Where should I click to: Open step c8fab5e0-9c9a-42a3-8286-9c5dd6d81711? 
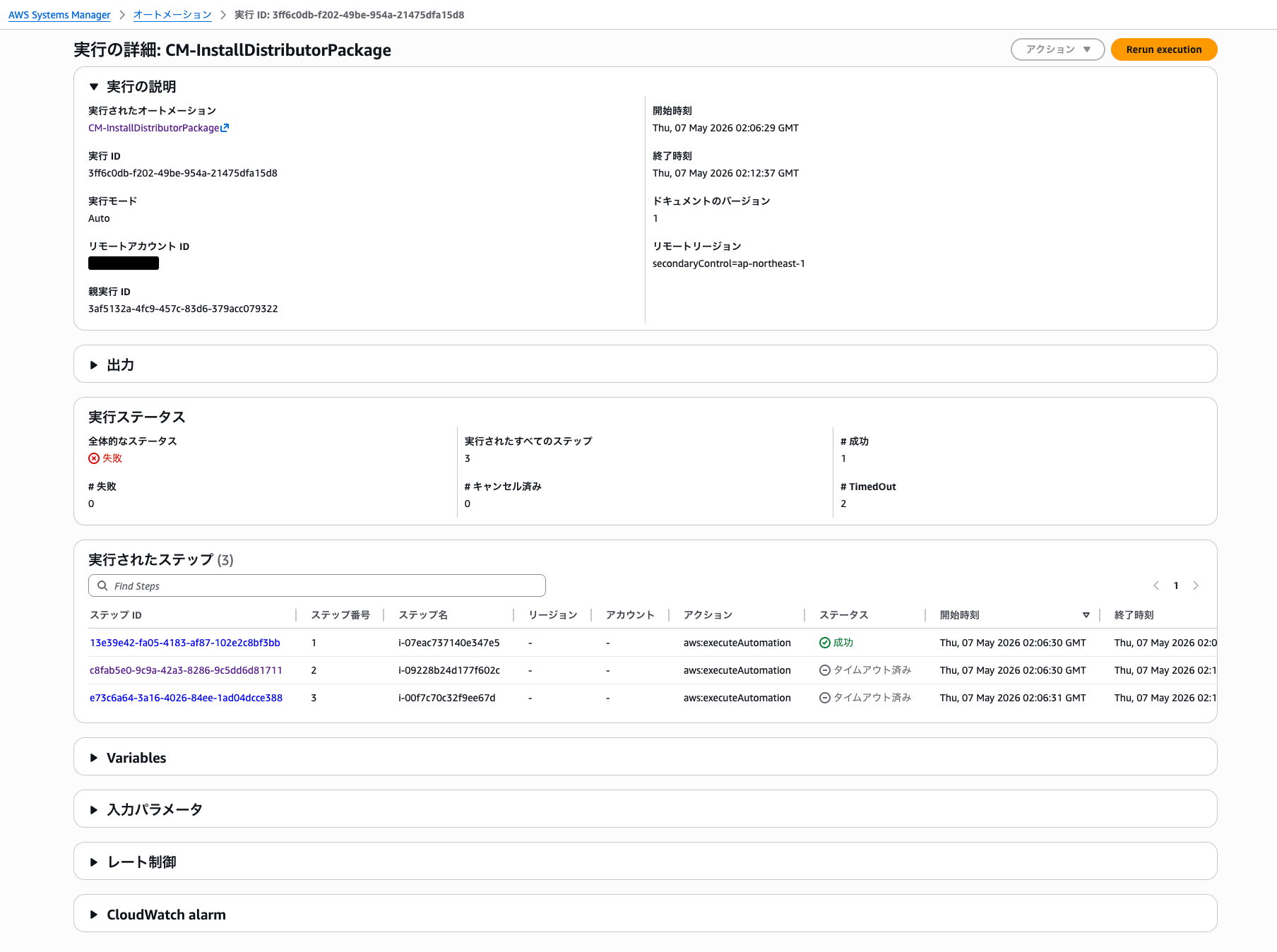pyautogui.click(x=186, y=670)
